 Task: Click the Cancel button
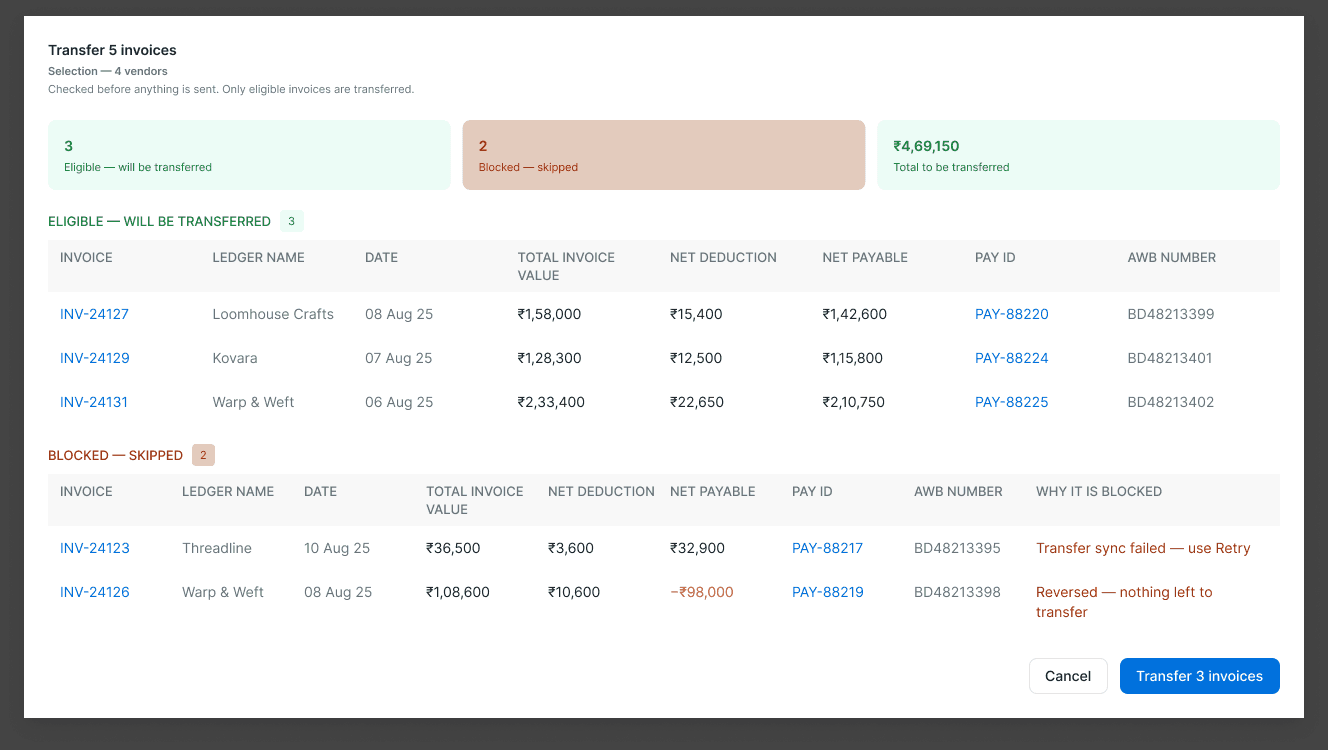1068,676
